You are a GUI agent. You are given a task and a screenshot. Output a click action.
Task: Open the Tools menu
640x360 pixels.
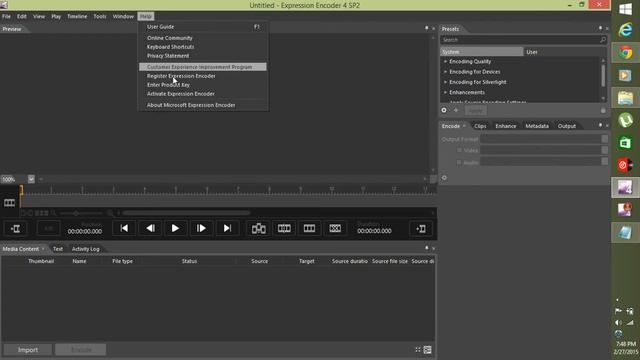pyautogui.click(x=100, y=16)
